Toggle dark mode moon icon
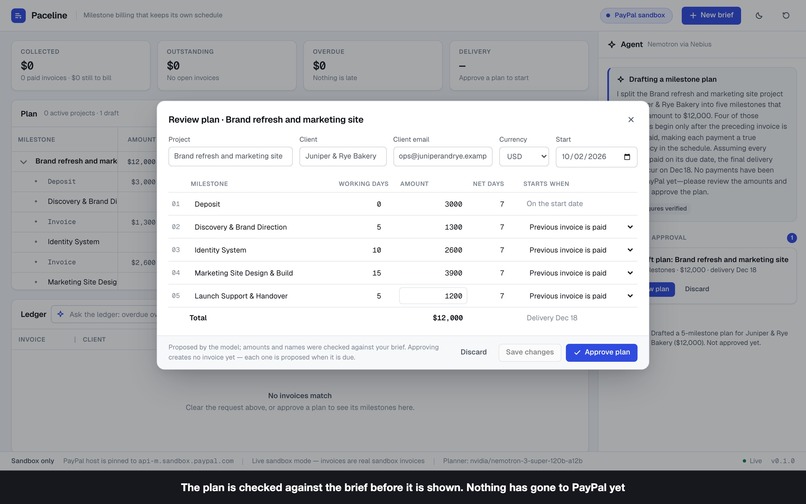Viewport: 806px width, 504px height. (x=759, y=15)
